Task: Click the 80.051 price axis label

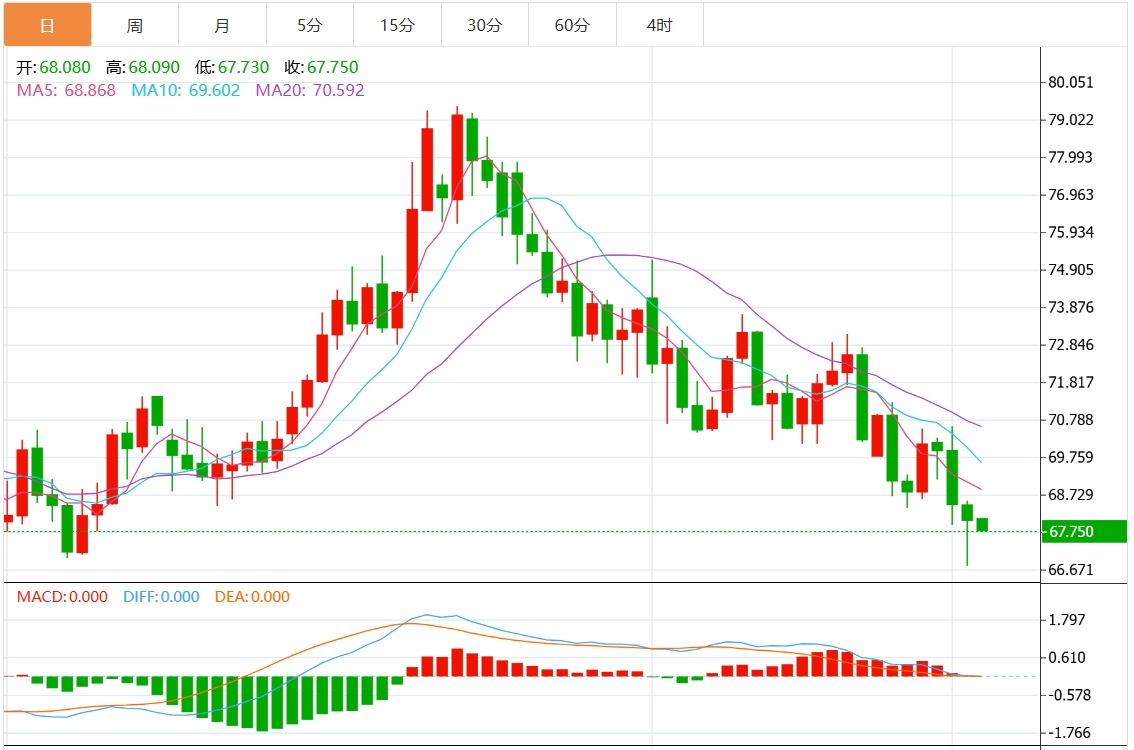Action: [x=1071, y=82]
